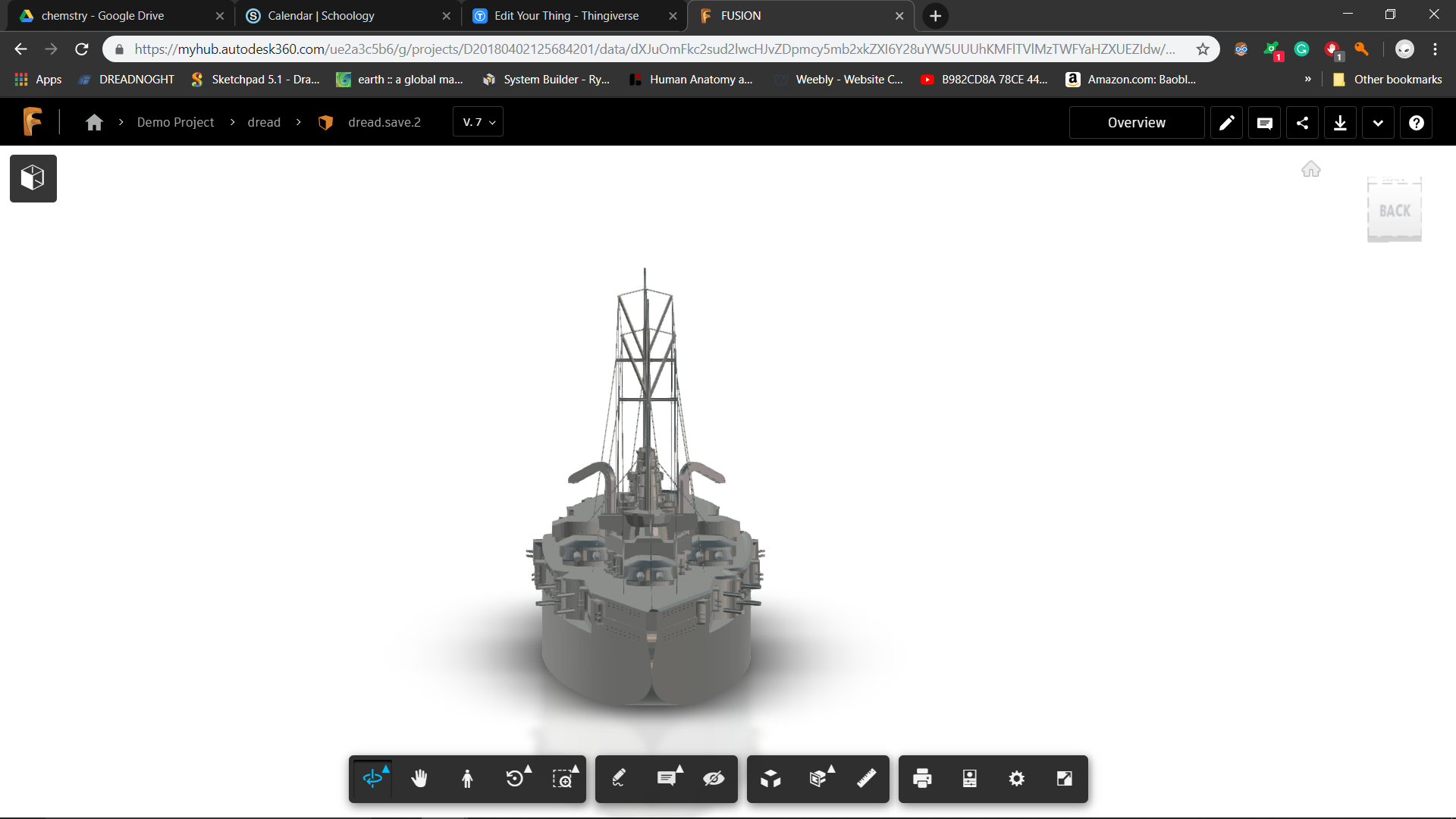This screenshot has width=1456, height=819.
Task: Bookmark this page with star icon
Action: (1203, 49)
